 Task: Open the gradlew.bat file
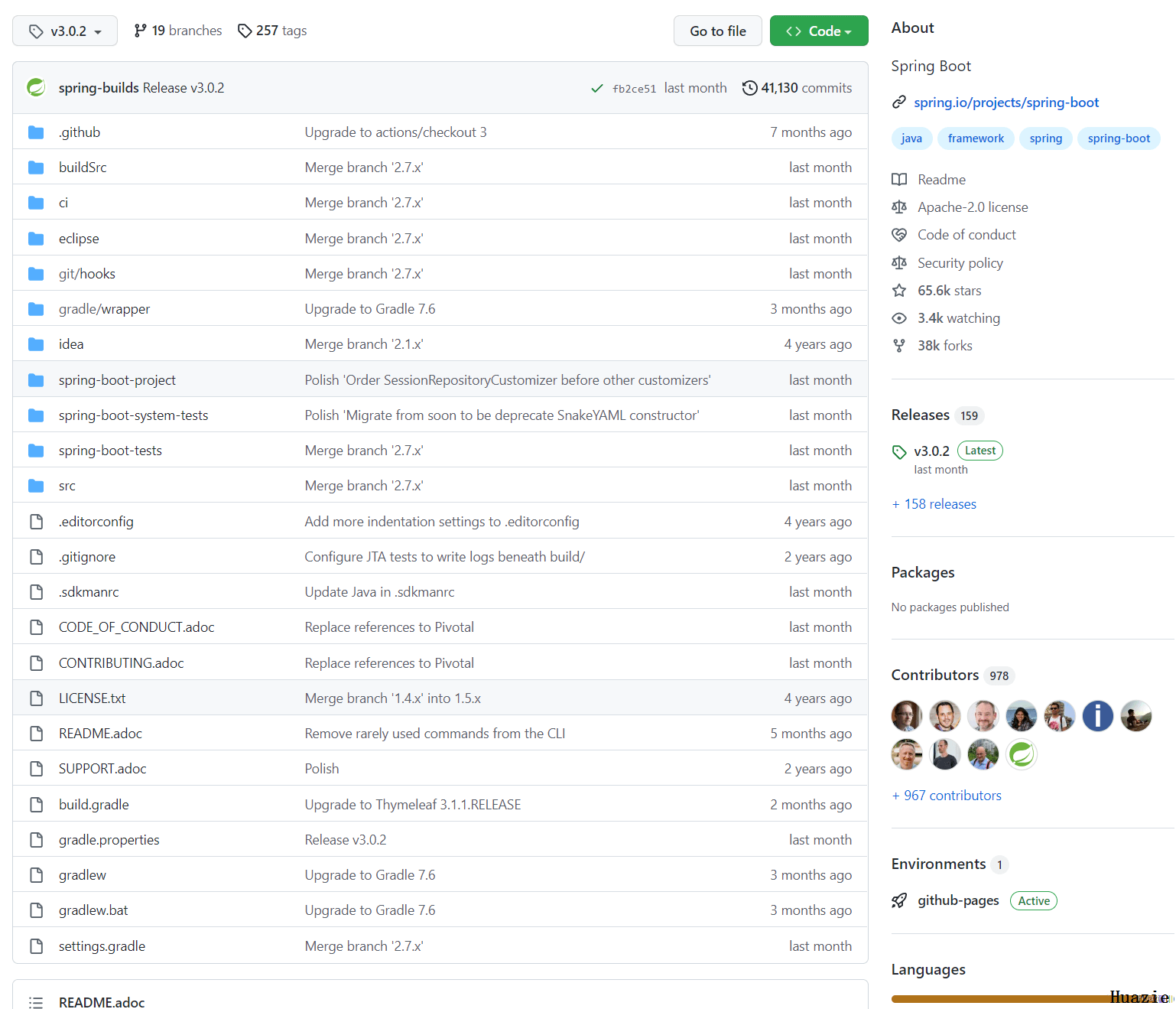[93, 910]
